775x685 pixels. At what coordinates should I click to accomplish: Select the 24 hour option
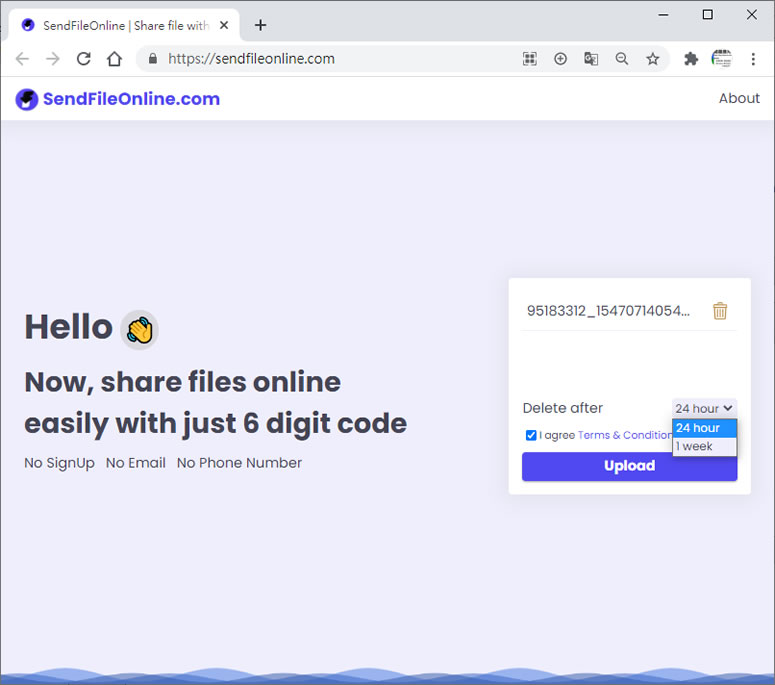[x=704, y=428]
